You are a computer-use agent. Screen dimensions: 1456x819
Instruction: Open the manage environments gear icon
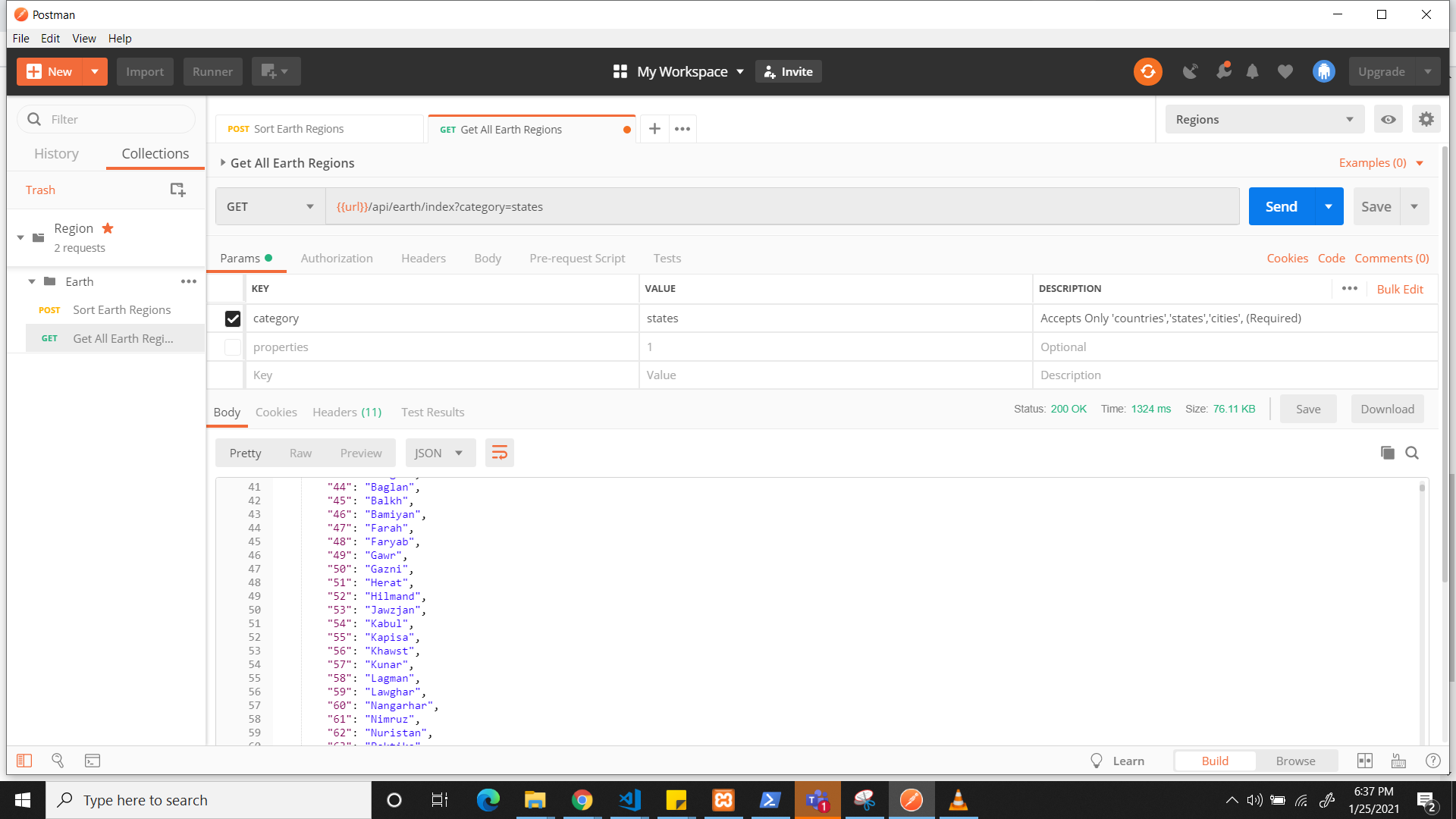tap(1426, 120)
